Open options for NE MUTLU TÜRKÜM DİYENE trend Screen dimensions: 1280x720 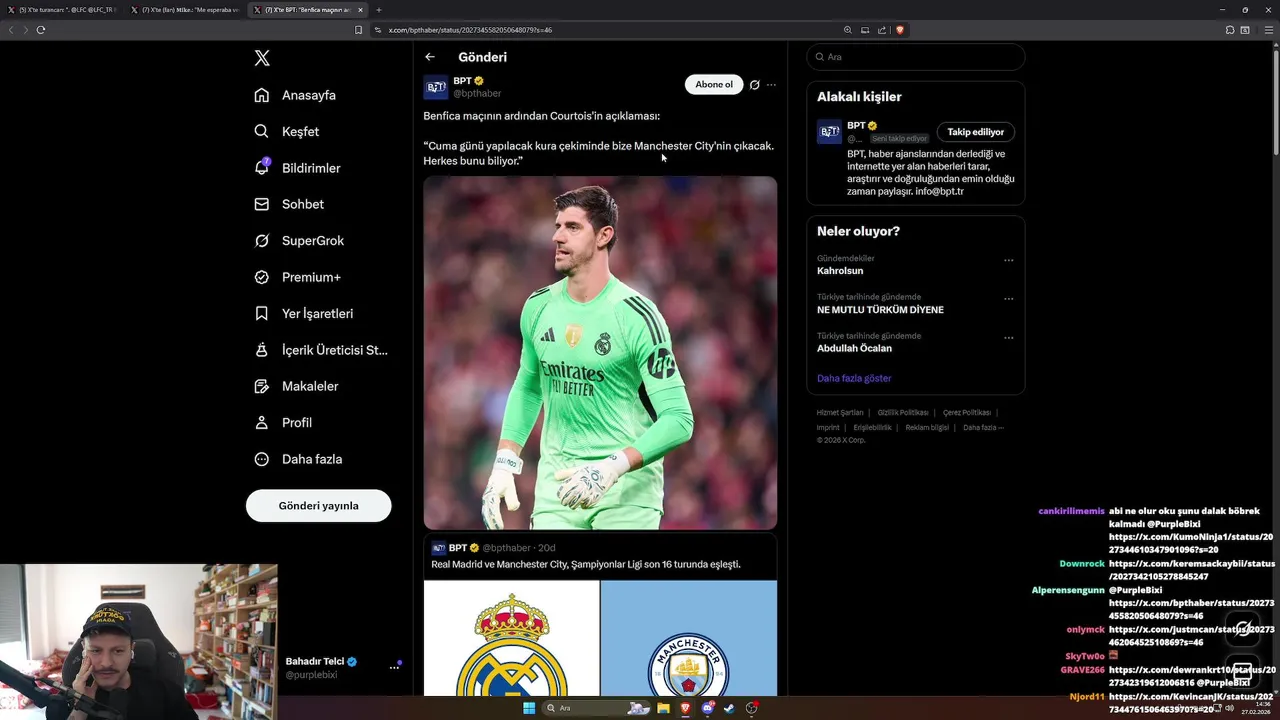click(1008, 299)
